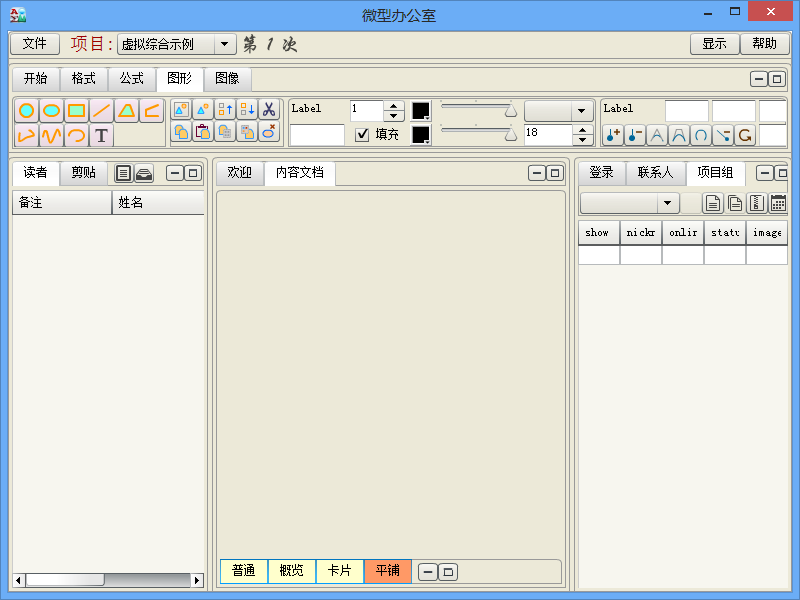Click the rotate G arrow icon
Image resolution: width=800 pixels, height=600 pixels.
tap(744, 135)
